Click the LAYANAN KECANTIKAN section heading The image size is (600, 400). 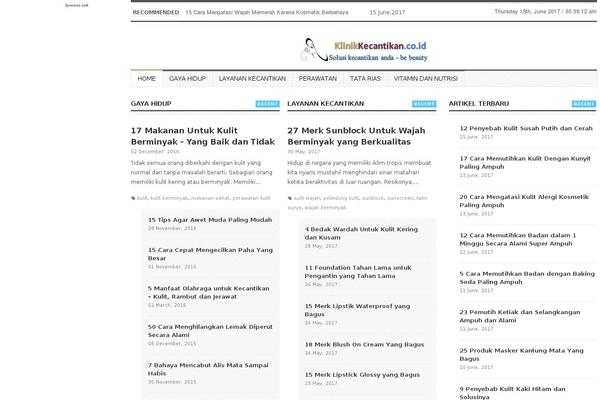click(x=326, y=103)
